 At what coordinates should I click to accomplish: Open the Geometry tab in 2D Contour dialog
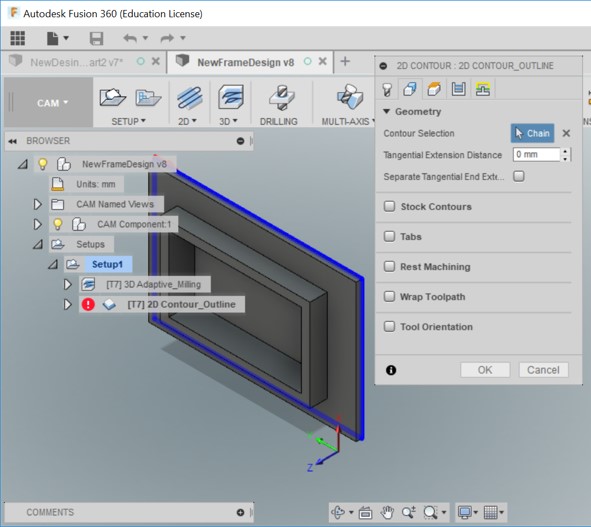(x=410, y=89)
